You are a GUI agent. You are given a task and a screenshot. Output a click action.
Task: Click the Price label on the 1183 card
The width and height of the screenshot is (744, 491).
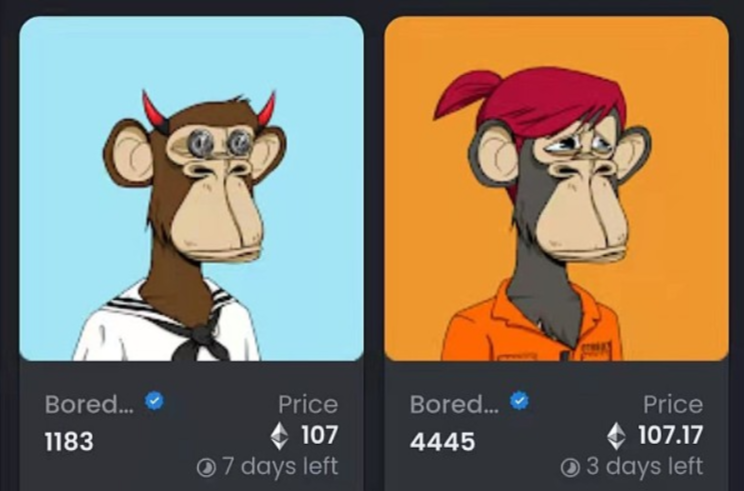point(308,405)
